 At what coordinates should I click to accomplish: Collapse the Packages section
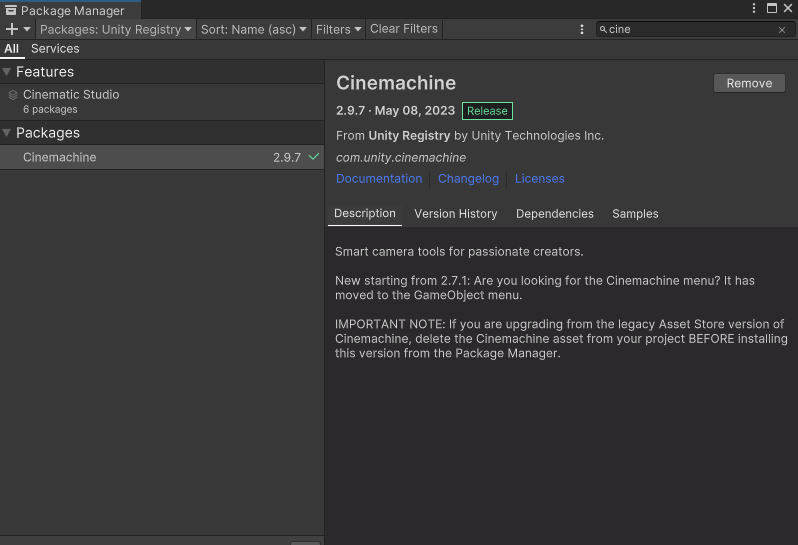click(x=7, y=133)
